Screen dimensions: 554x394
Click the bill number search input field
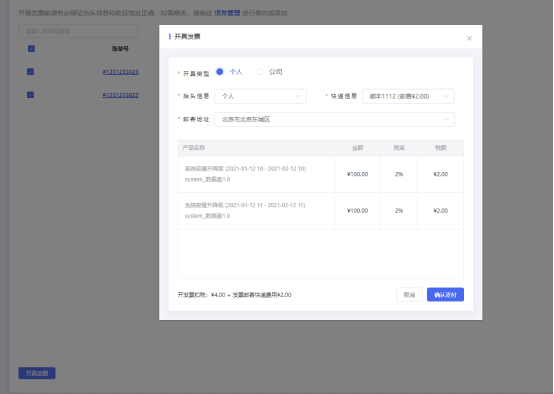coord(78,31)
